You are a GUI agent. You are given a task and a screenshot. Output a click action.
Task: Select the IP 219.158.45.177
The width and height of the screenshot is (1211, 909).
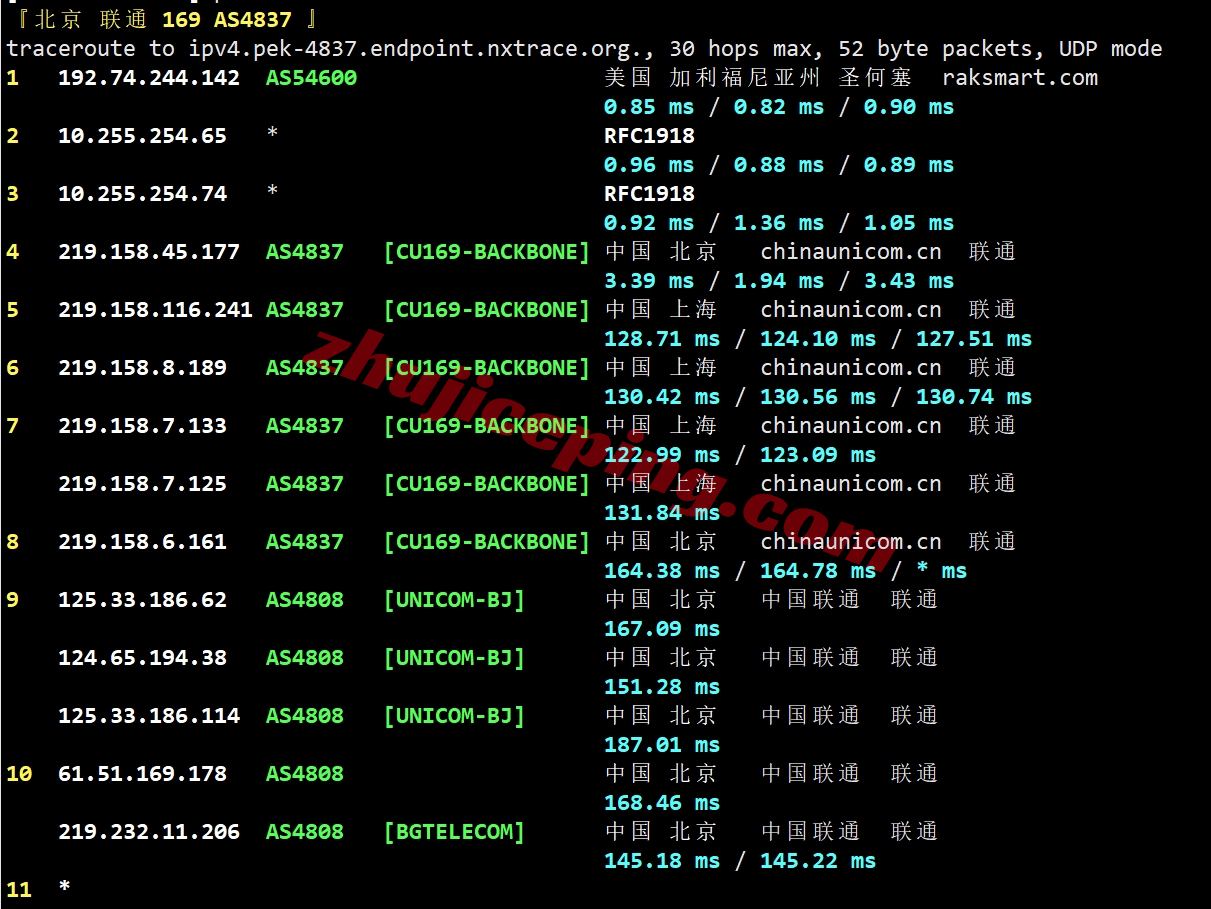pyautogui.click(x=149, y=252)
